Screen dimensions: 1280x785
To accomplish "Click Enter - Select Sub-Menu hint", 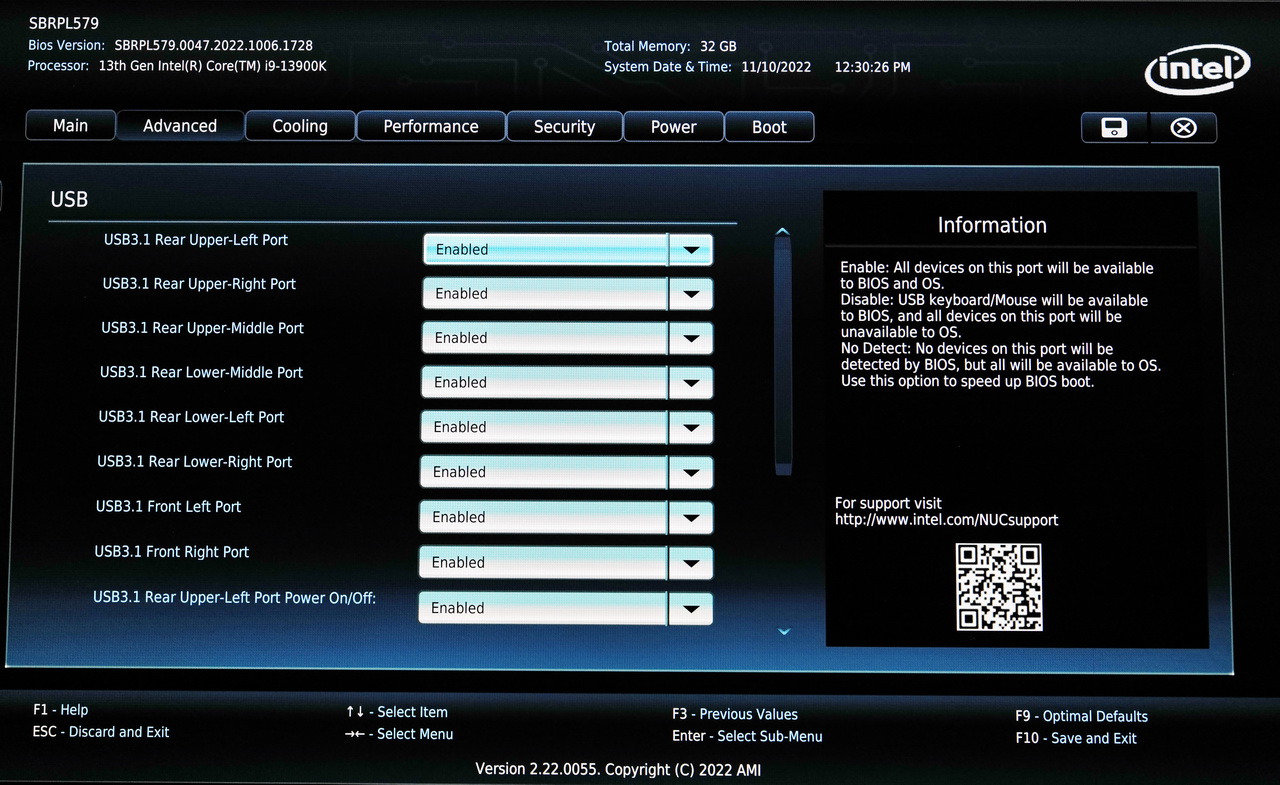I will pos(747,736).
